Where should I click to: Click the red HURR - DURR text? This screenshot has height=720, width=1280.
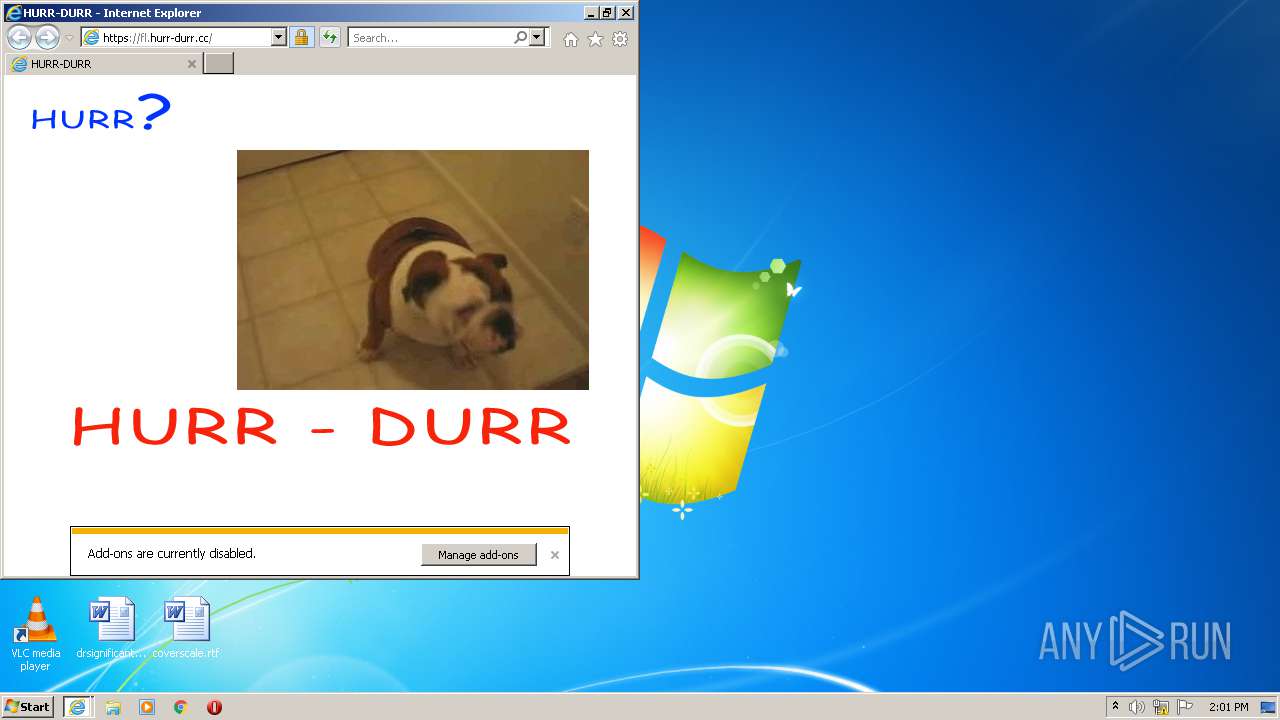[x=321, y=427]
